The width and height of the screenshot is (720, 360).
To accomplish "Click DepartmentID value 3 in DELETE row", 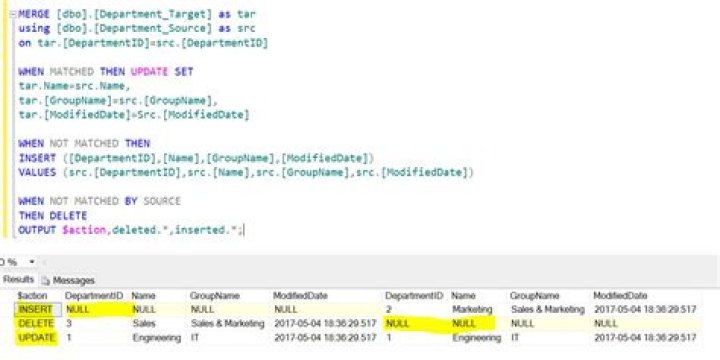I will (68, 324).
